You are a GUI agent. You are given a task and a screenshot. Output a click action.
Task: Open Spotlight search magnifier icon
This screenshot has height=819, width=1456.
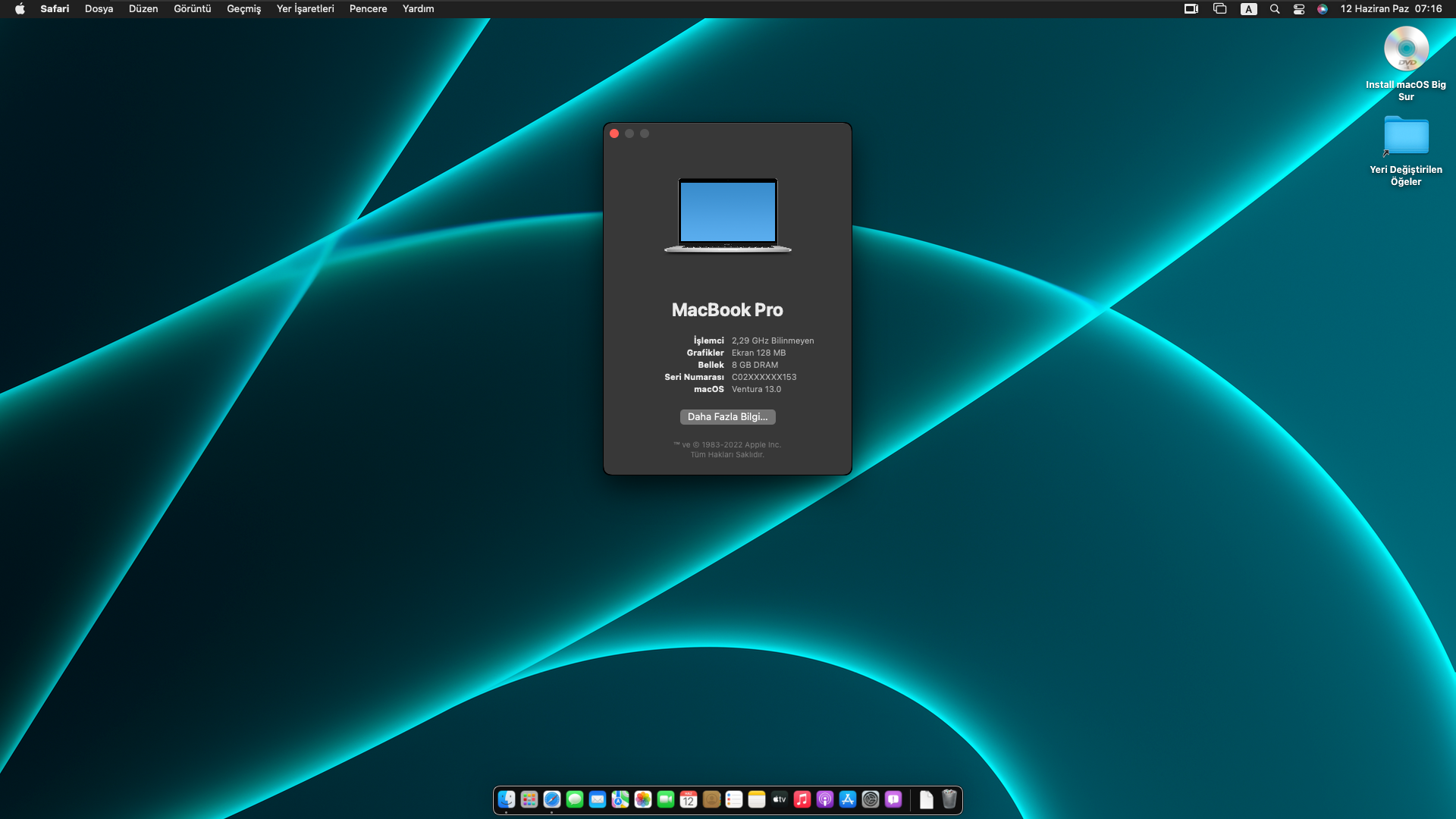(x=1275, y=9)
